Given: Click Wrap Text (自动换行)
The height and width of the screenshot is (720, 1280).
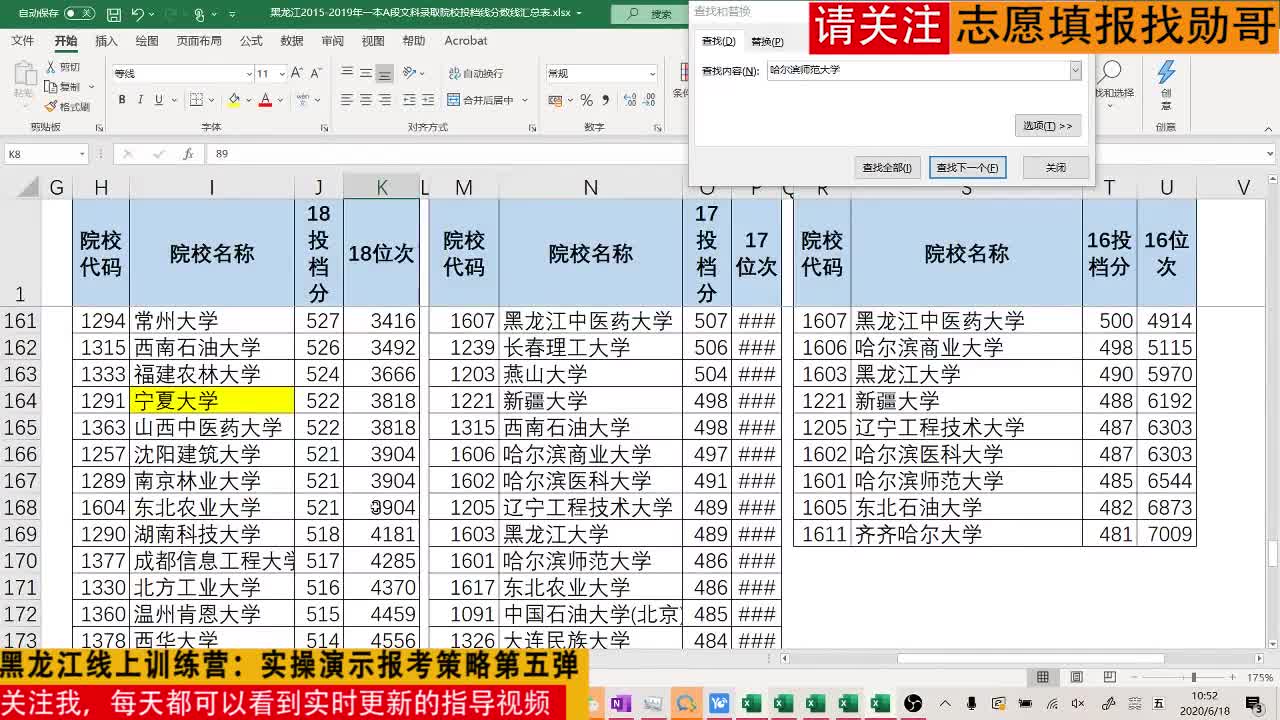Looking at the screenshot, I should tap(475, 73).
